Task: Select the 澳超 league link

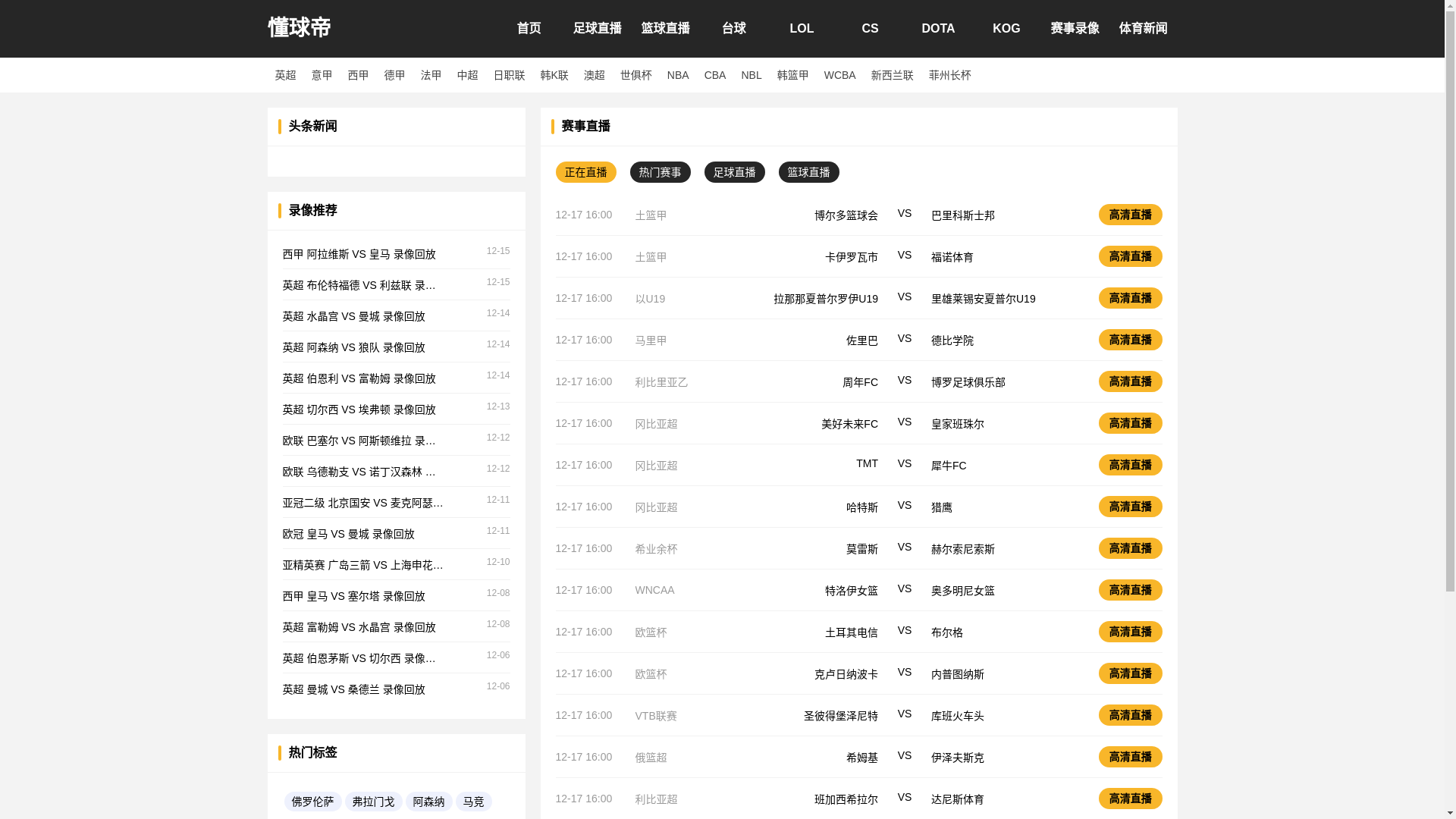Action: click(x=594, y=75)
